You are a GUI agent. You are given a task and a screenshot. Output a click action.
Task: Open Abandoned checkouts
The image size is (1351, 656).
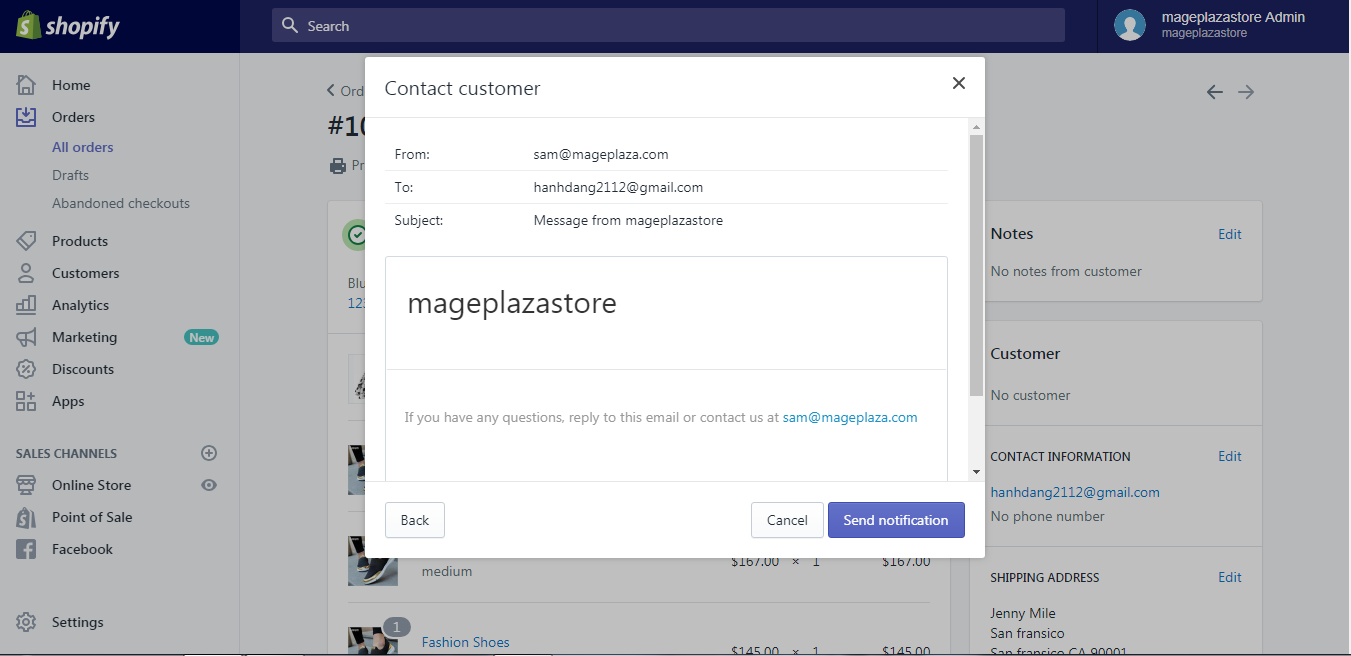[x=121, y=203]
